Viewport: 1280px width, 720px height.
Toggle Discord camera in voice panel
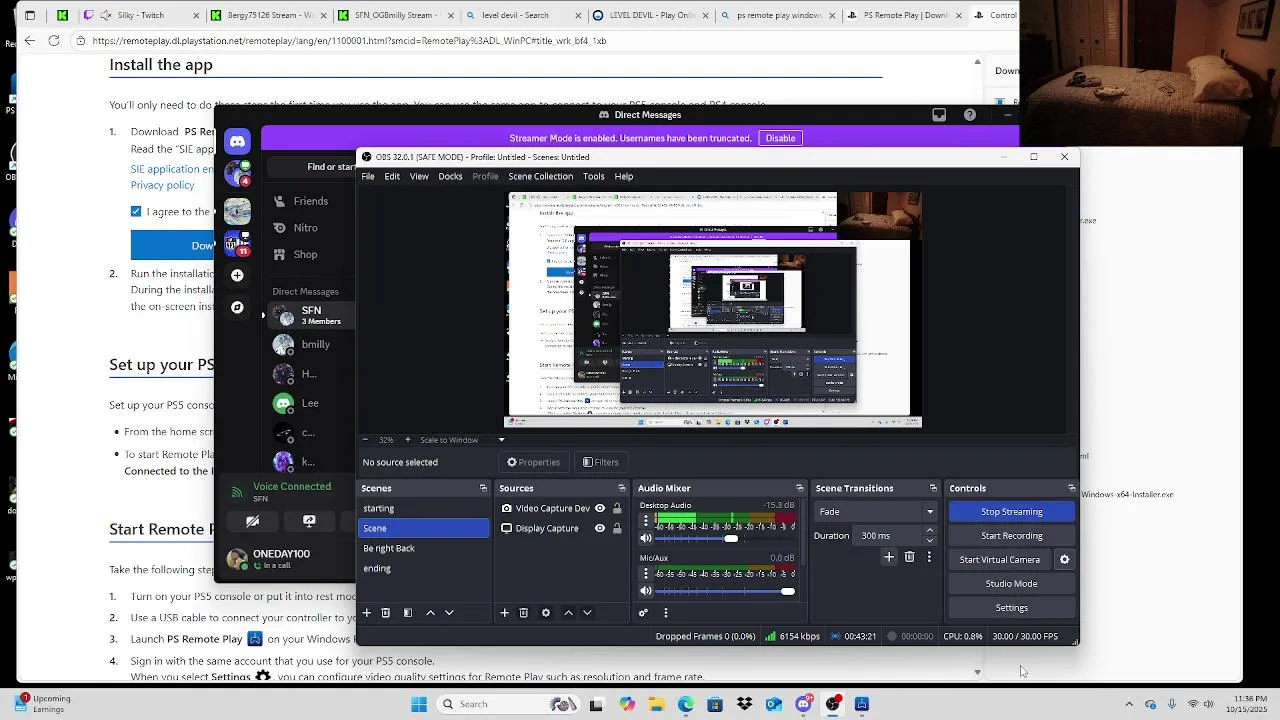pos(253,521)
